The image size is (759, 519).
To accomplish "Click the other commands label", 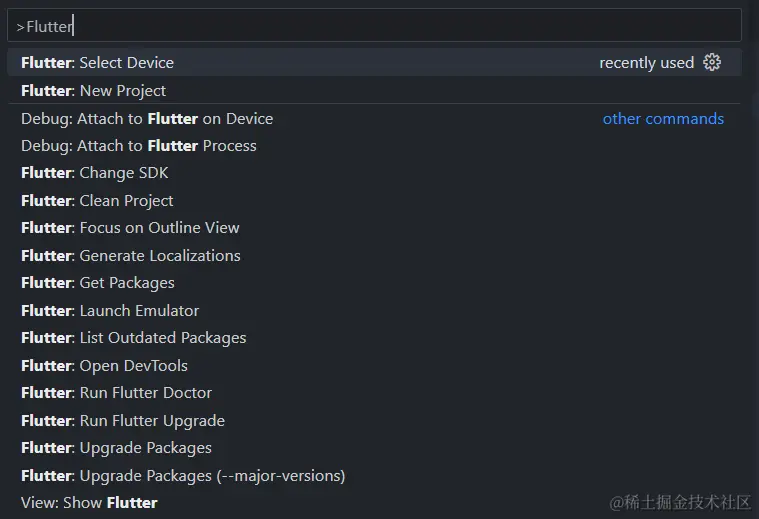I will pos(663,119).
